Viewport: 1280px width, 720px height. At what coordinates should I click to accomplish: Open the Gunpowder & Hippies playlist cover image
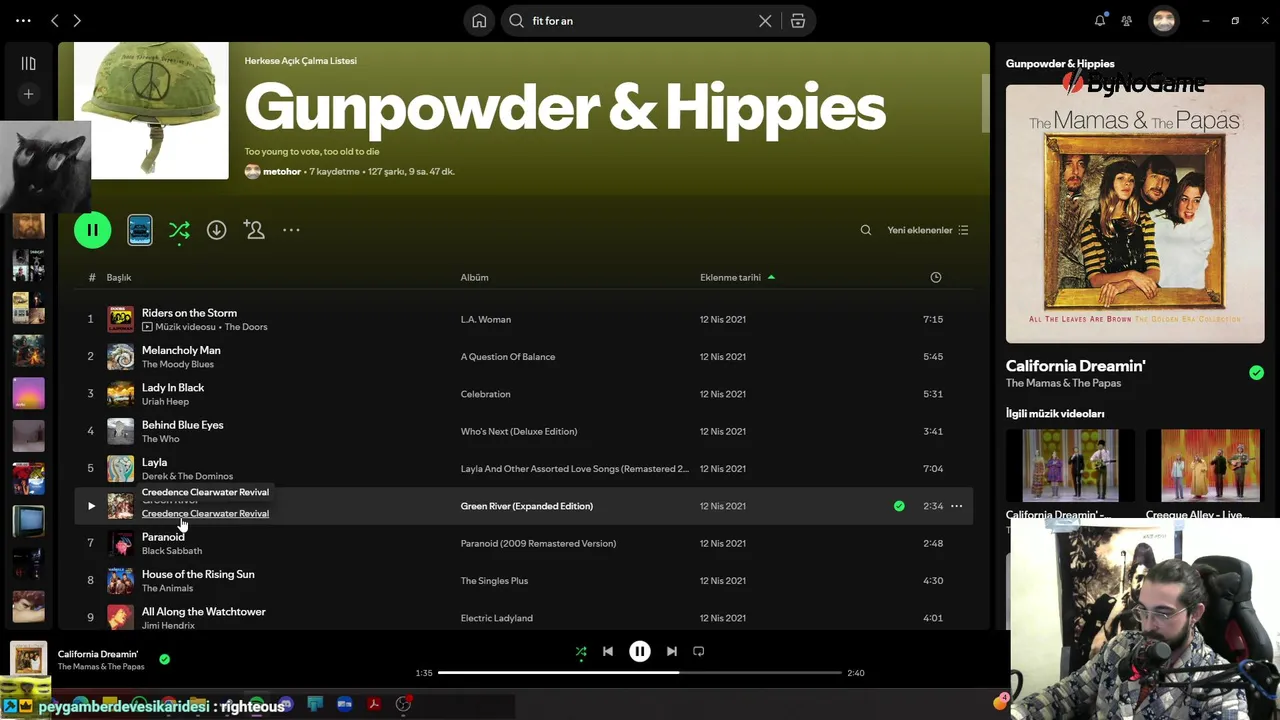coord(151,110)
